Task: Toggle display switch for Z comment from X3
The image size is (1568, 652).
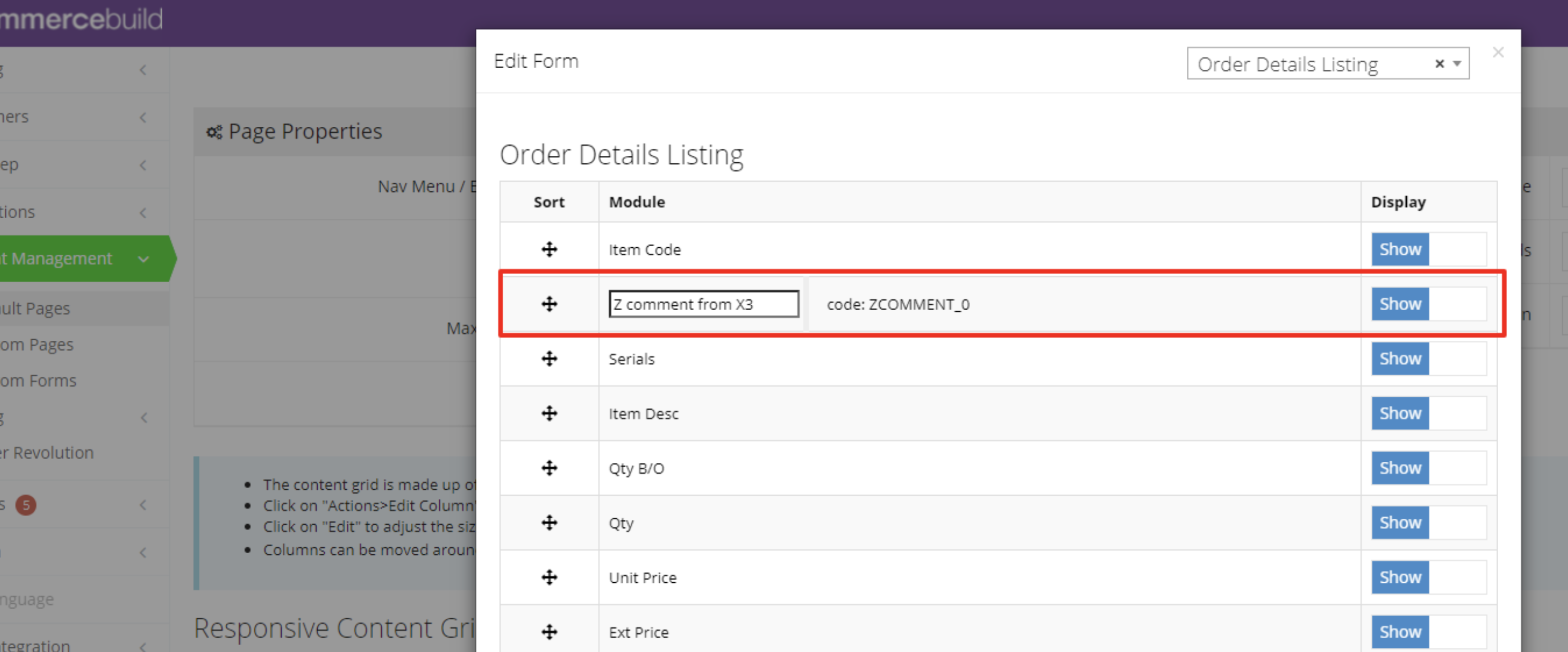Action: coord(1427,304)
